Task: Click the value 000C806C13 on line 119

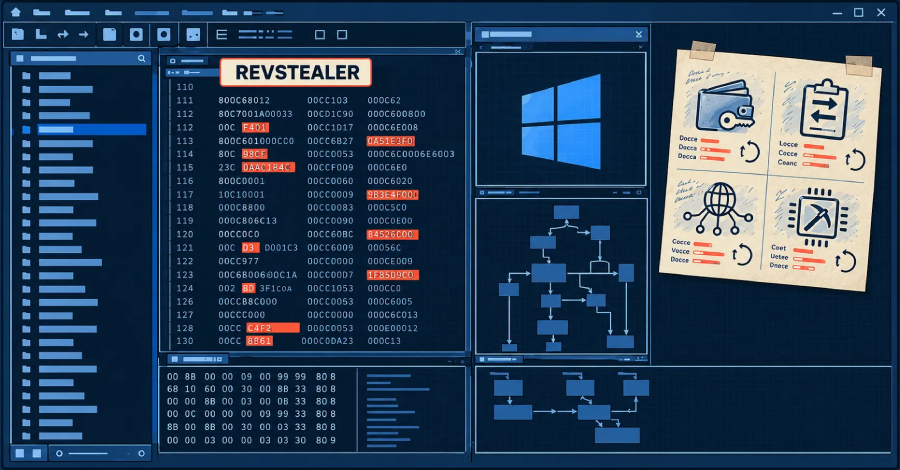Action: (247, 221)
